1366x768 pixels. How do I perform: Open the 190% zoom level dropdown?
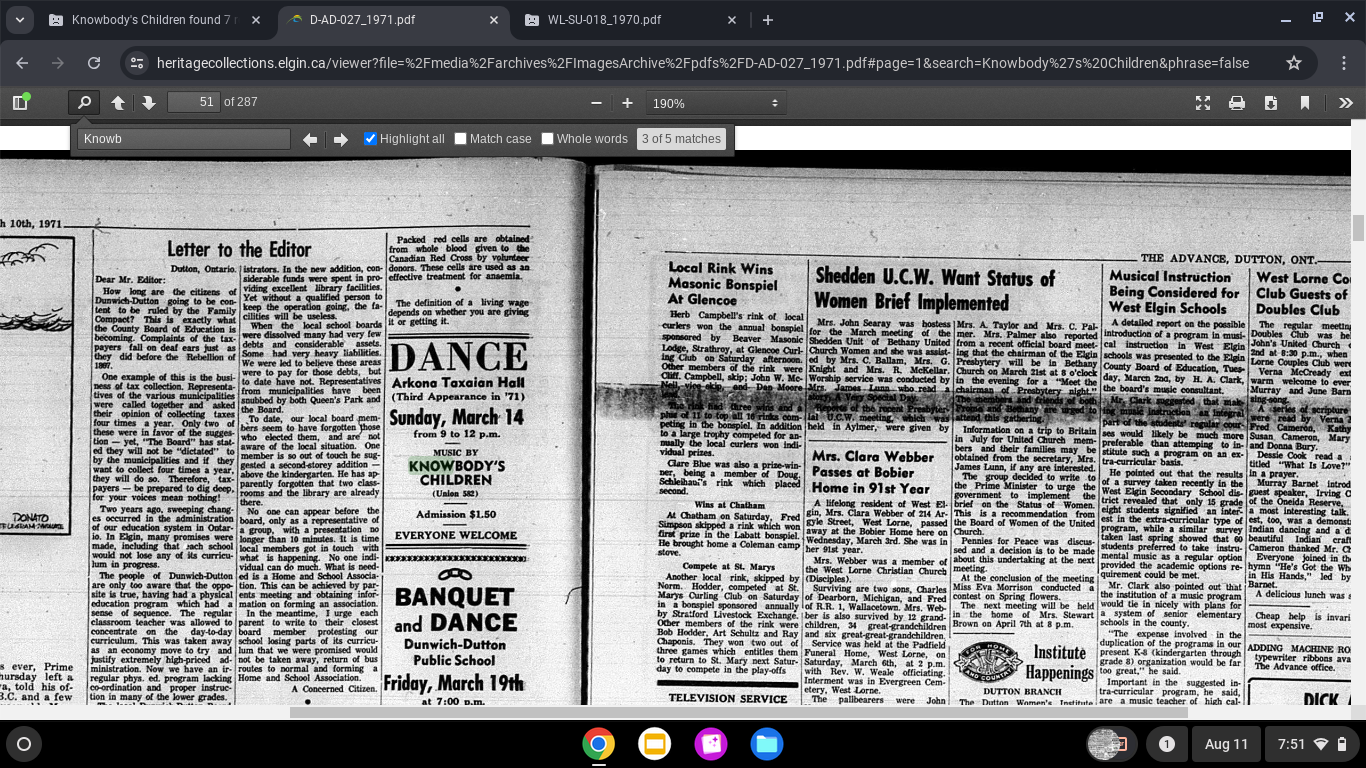[x=715, y=103]
